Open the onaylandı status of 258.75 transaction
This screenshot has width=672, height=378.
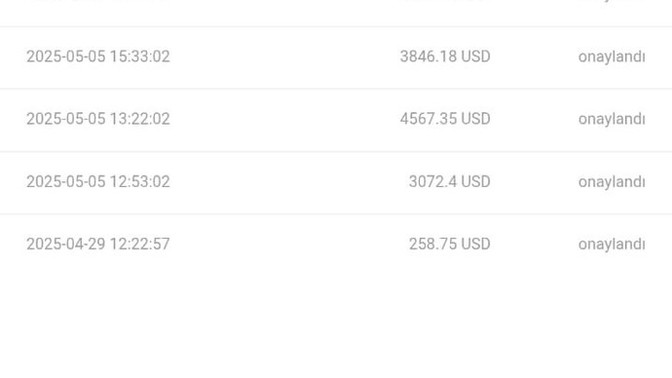coord(612,244)
